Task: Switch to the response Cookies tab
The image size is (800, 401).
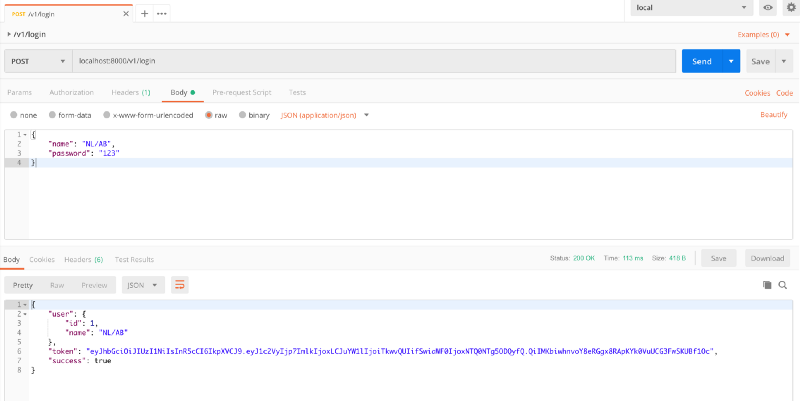Action: pos(42,259)
